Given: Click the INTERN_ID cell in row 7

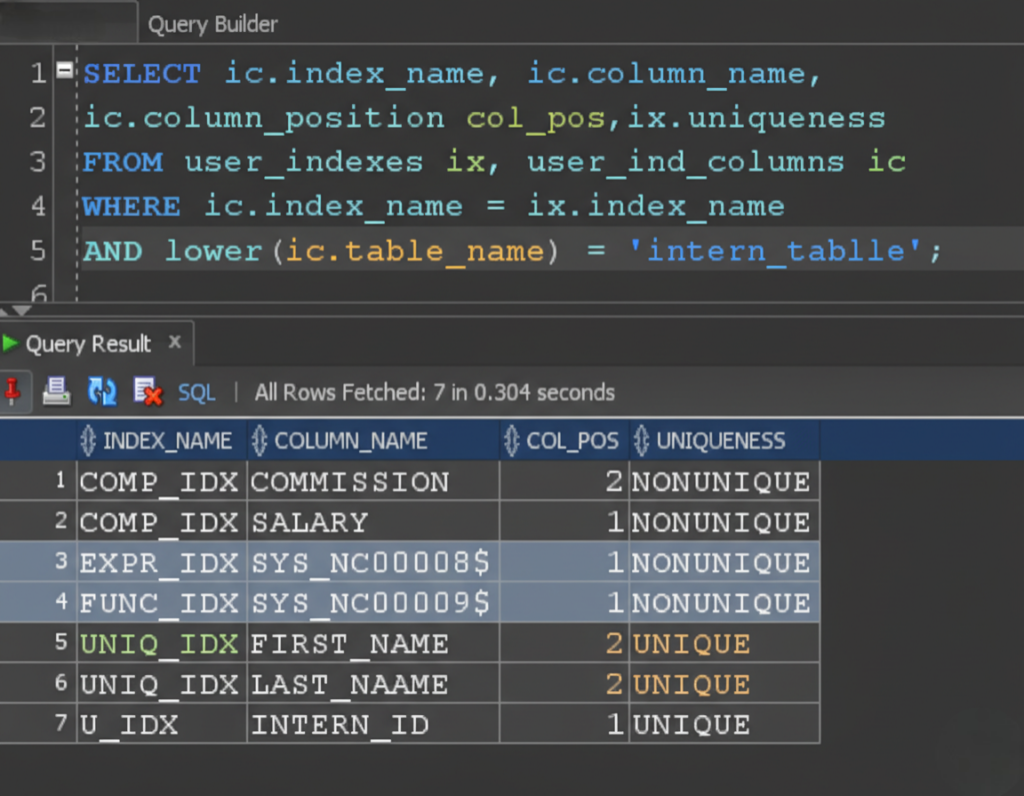Looking at the screenshot, I should click(x=340, y=725).
